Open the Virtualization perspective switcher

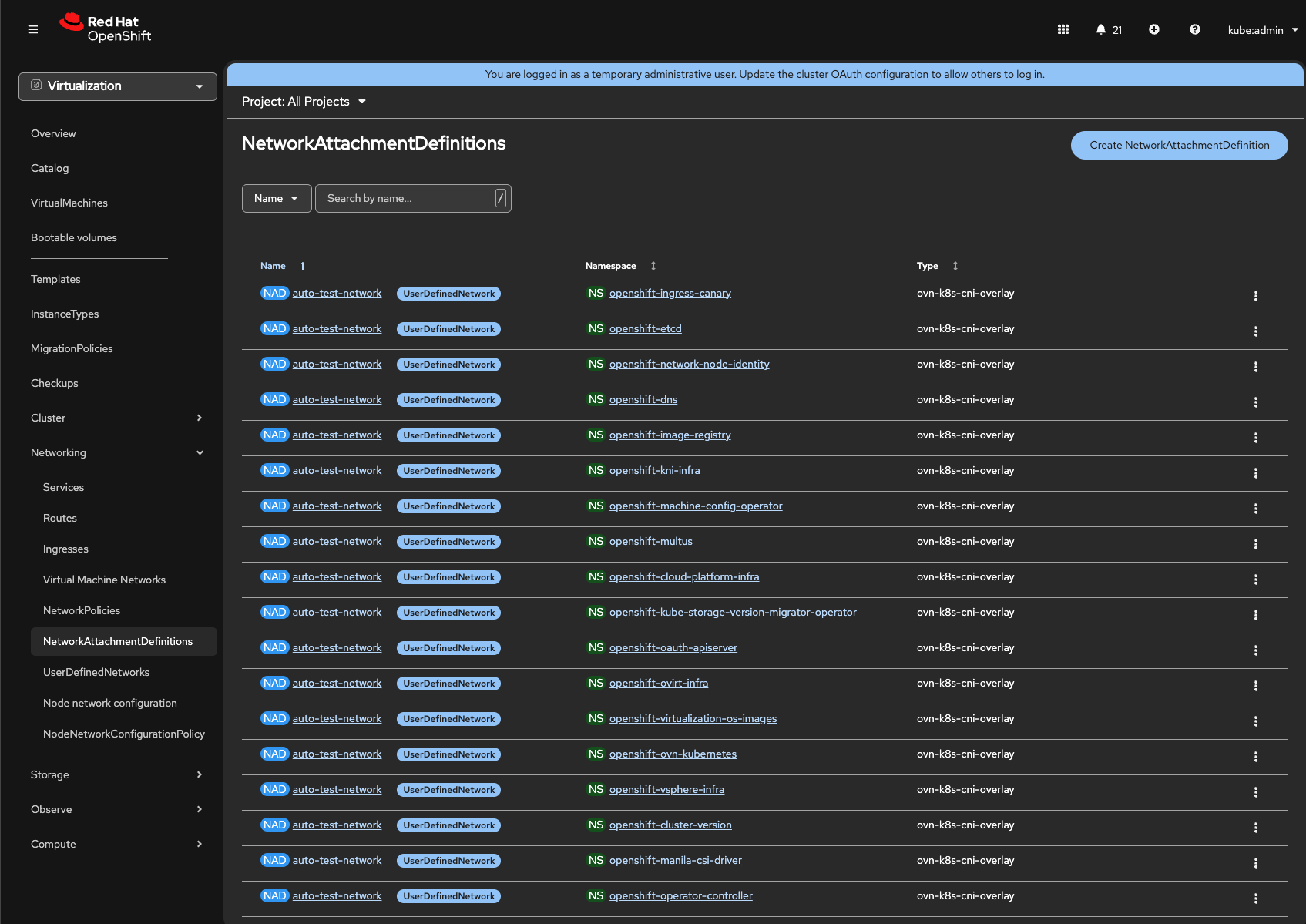point(118,86)
